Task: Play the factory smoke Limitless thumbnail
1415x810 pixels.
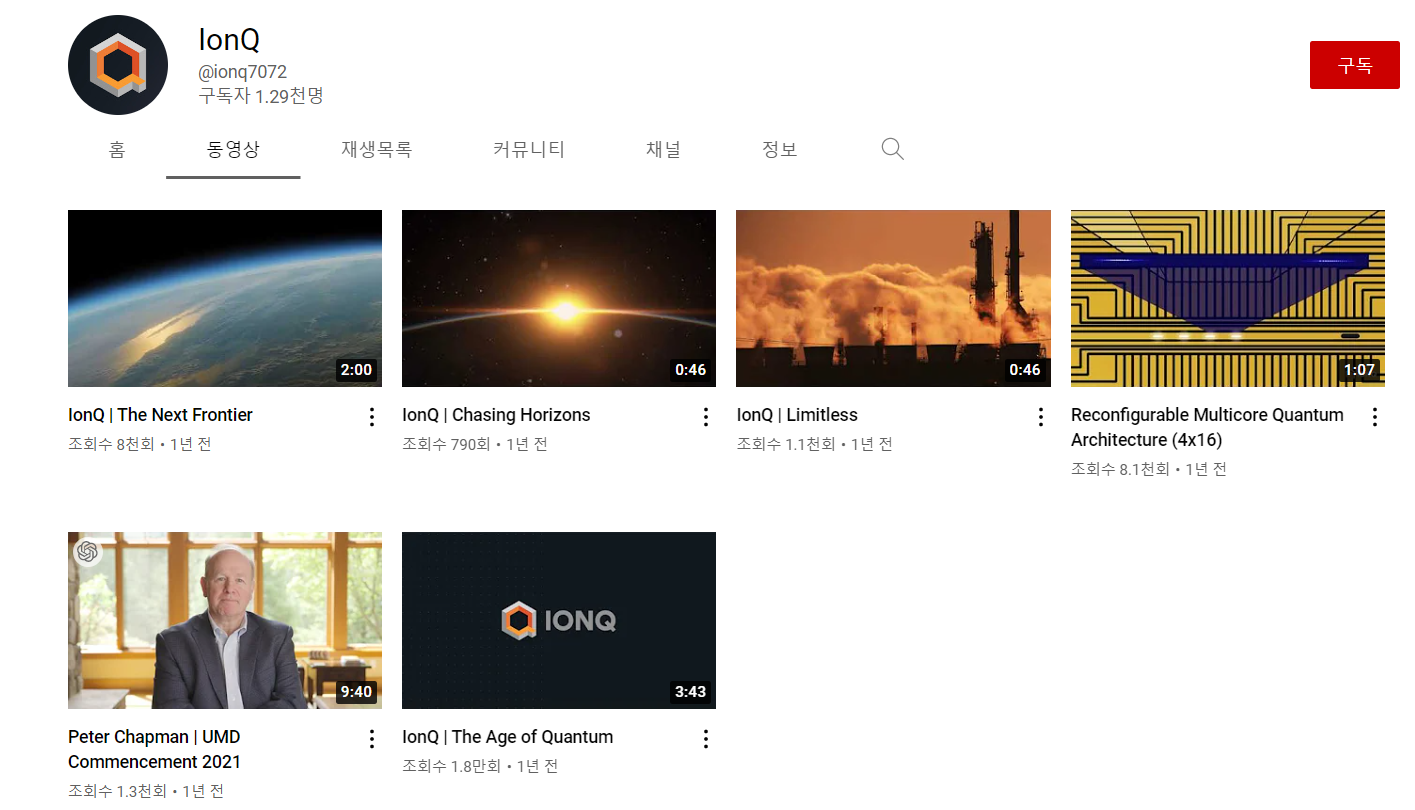Action: coord(893,298)
